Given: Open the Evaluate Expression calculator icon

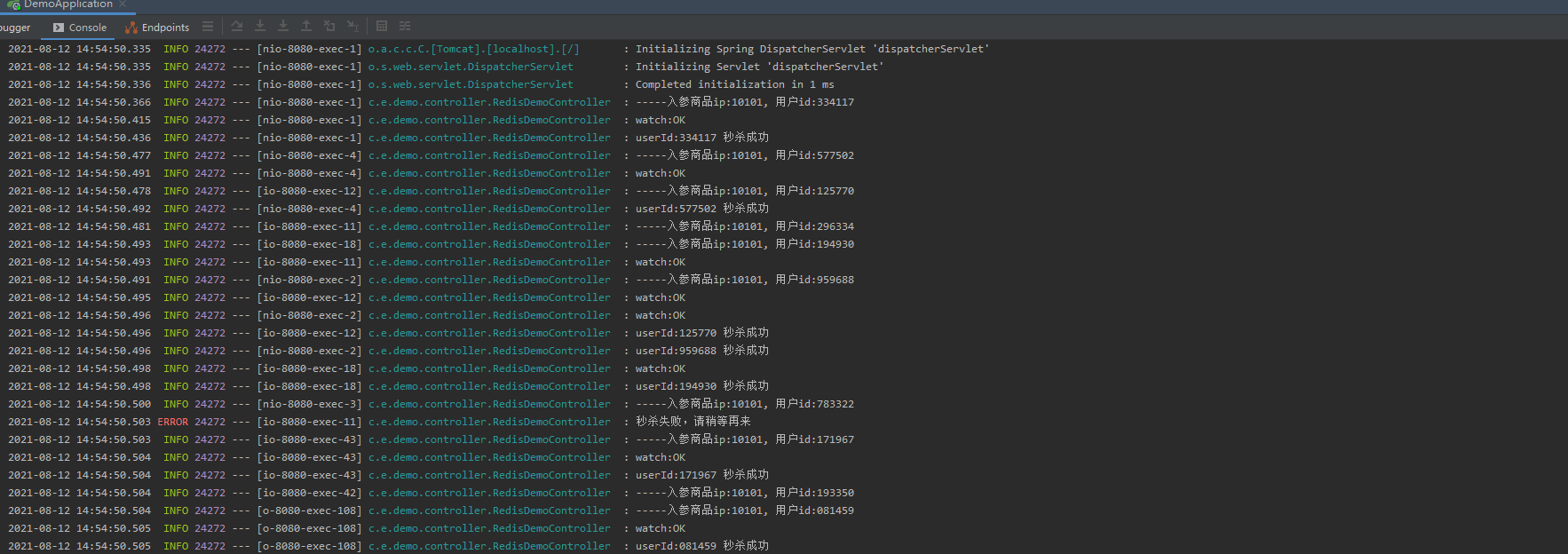Looking at the screenshot, I should (382, 27).
